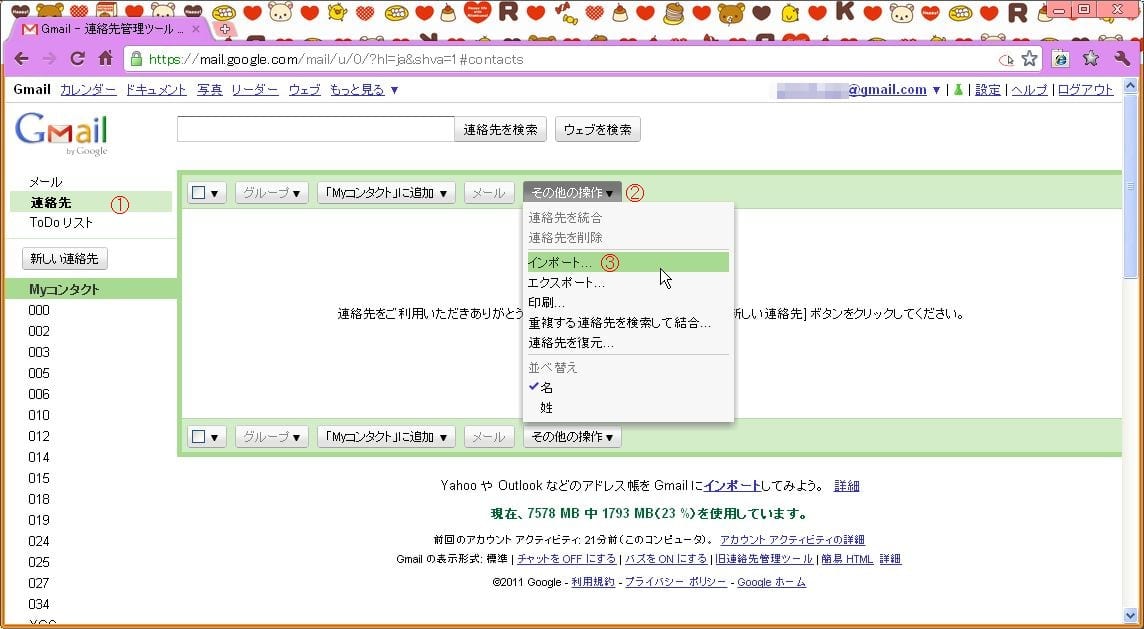This screenshot has height=629, width=1144.
Task: Click the green Gmail Labs flask icon
Action: pos(957,90)
